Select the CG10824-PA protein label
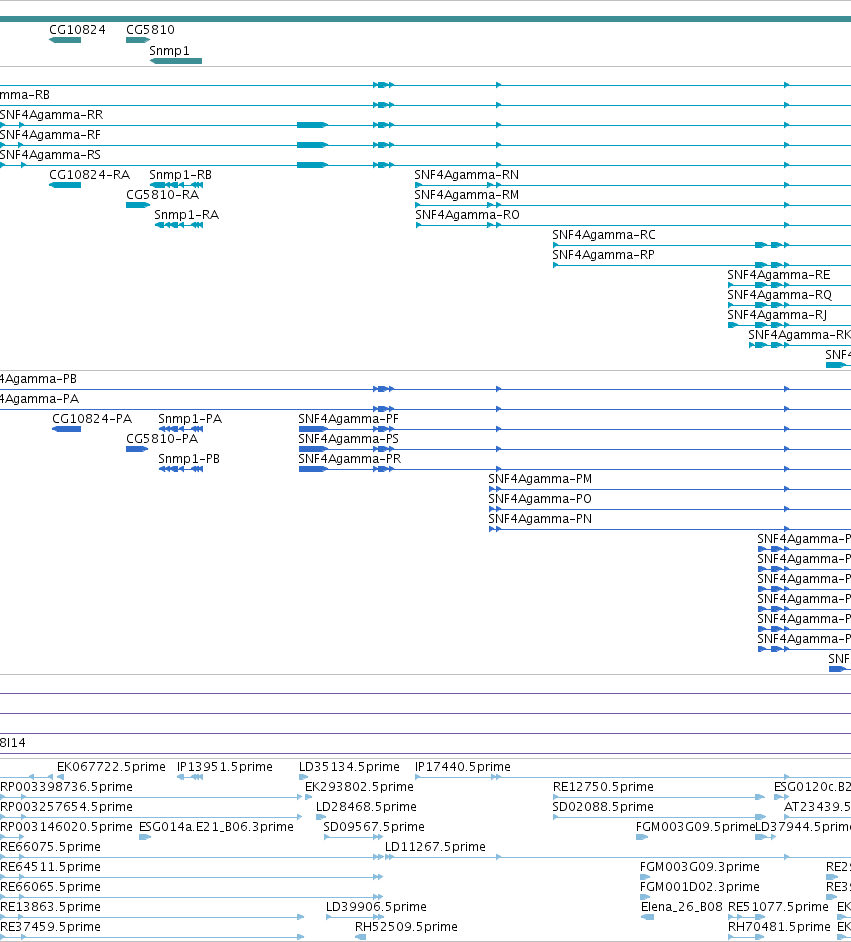The width and height of the screenshot is (851, 942). pos(92,419)
